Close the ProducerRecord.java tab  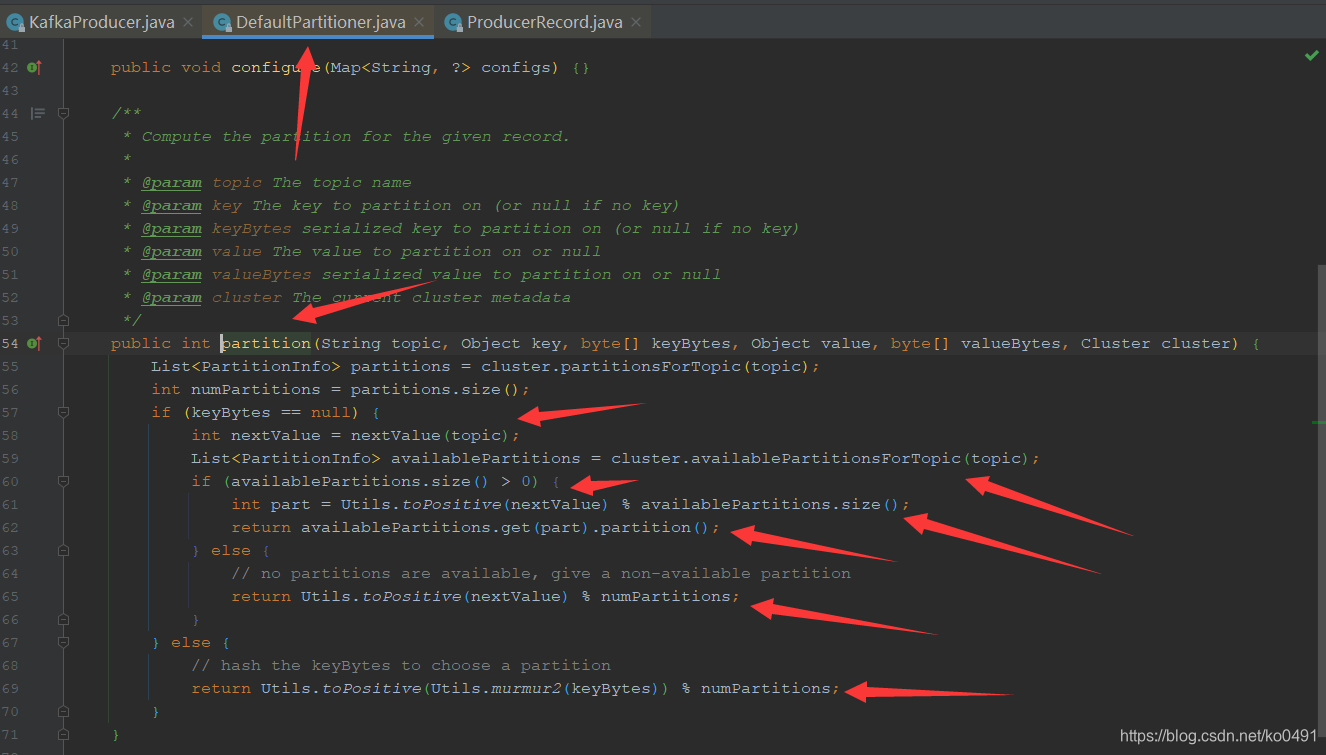[636, 22]
